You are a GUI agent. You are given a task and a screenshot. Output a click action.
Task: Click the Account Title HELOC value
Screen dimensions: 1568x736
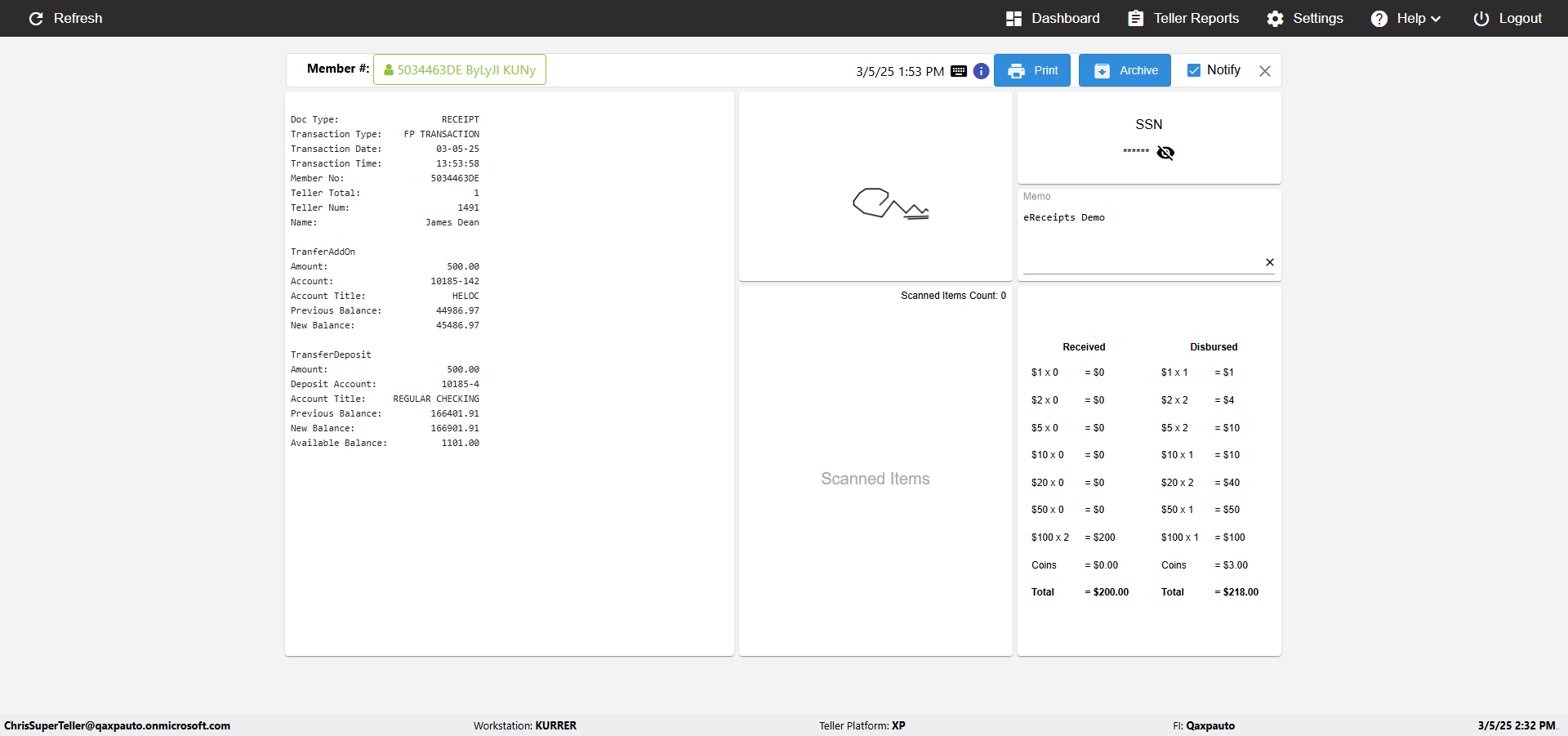click(x=465, y=296)
